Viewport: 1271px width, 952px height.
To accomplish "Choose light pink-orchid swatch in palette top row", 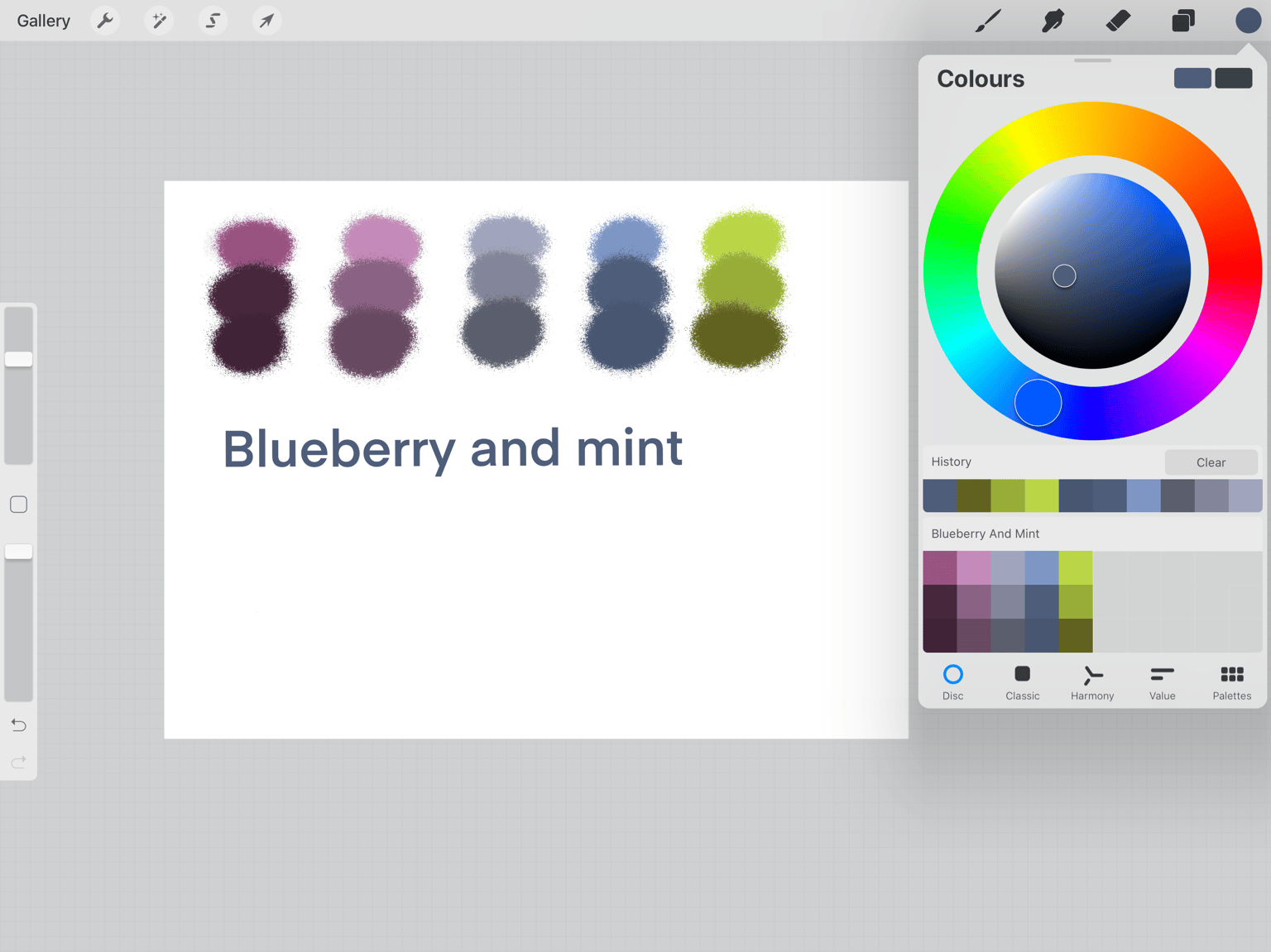I will [x=974, y=567].
